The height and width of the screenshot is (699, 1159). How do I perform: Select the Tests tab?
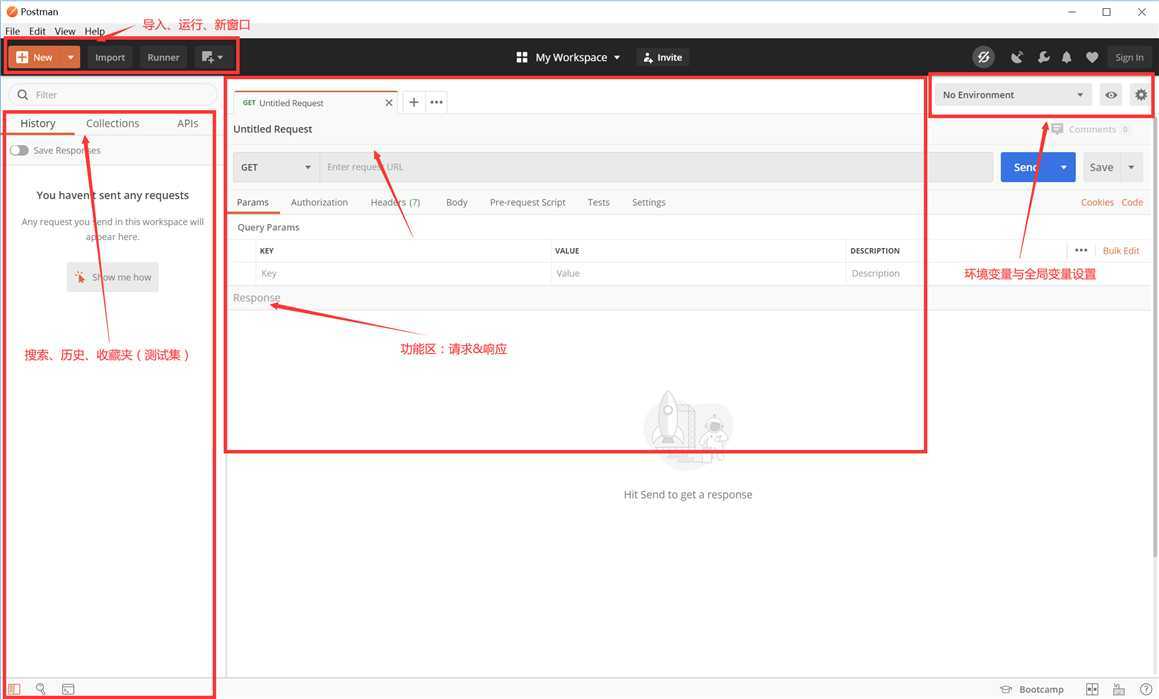pos(599,202)
